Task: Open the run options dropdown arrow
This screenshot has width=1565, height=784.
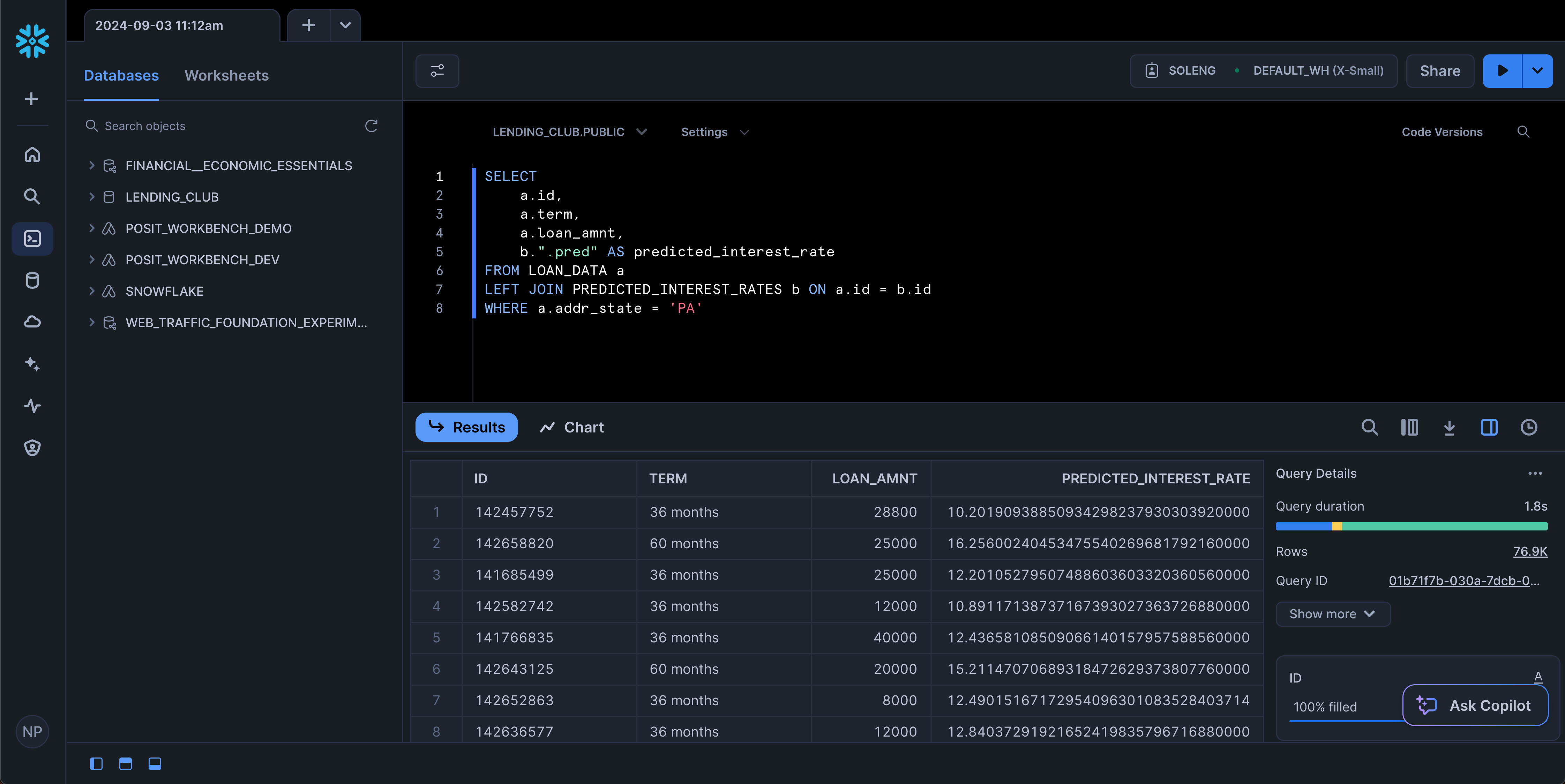Action: pyautogui.click(x=1537, y=71)
